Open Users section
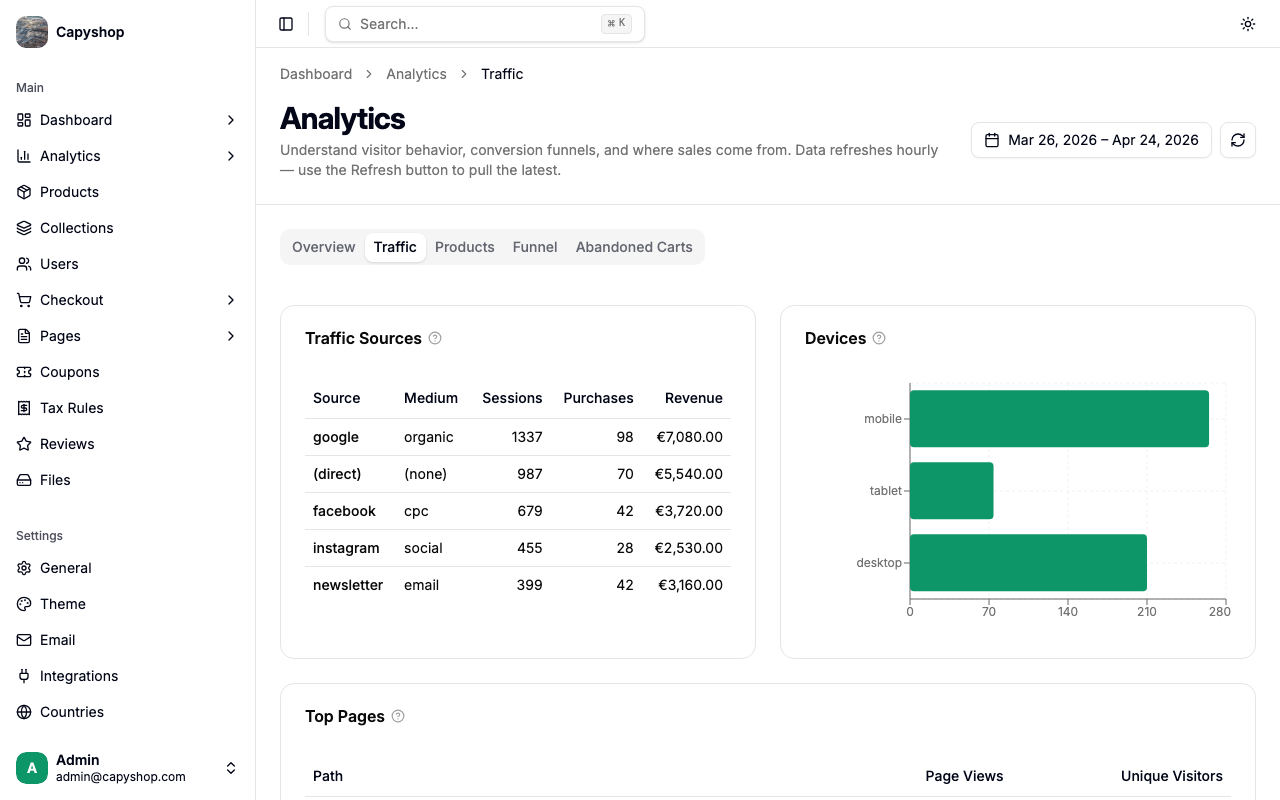The width and height of the screenshot is (1280, 800). [128, 264]
